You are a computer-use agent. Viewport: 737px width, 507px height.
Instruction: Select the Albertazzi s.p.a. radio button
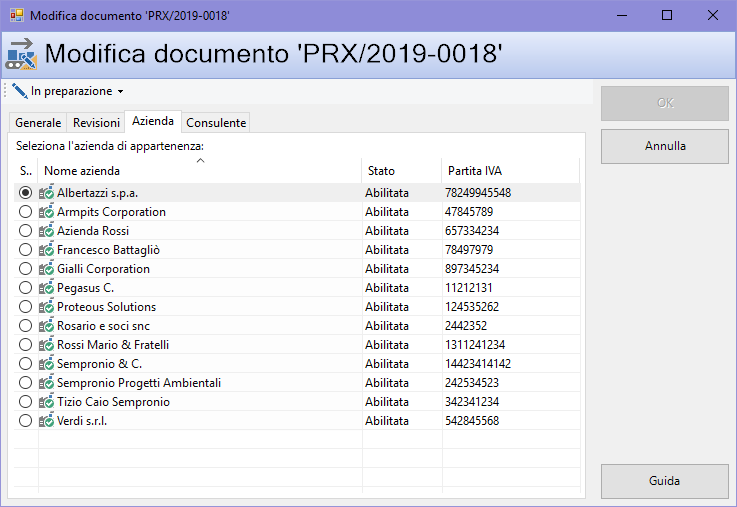coord(25,193)
